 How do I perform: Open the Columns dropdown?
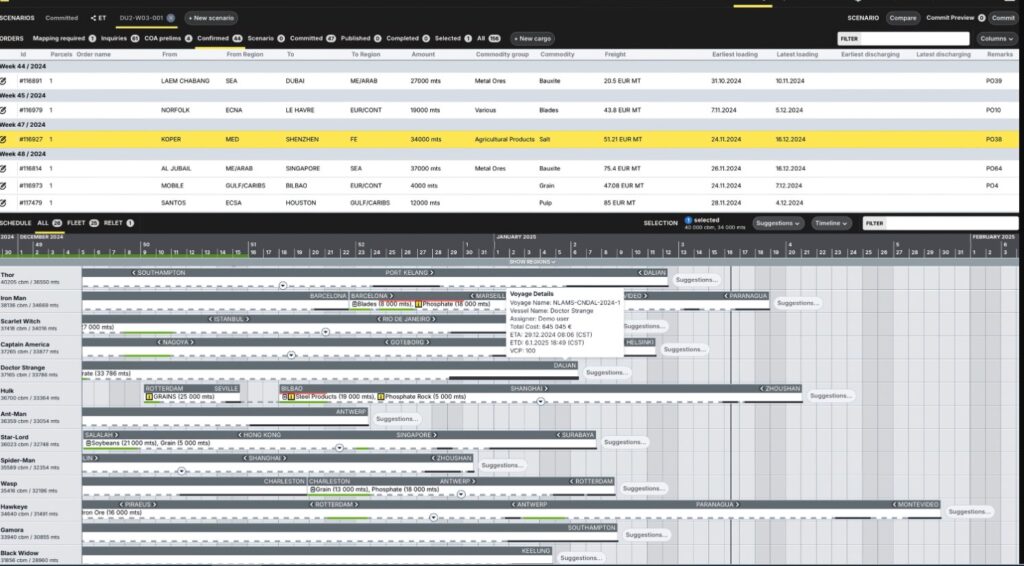[x=997, y=38]
